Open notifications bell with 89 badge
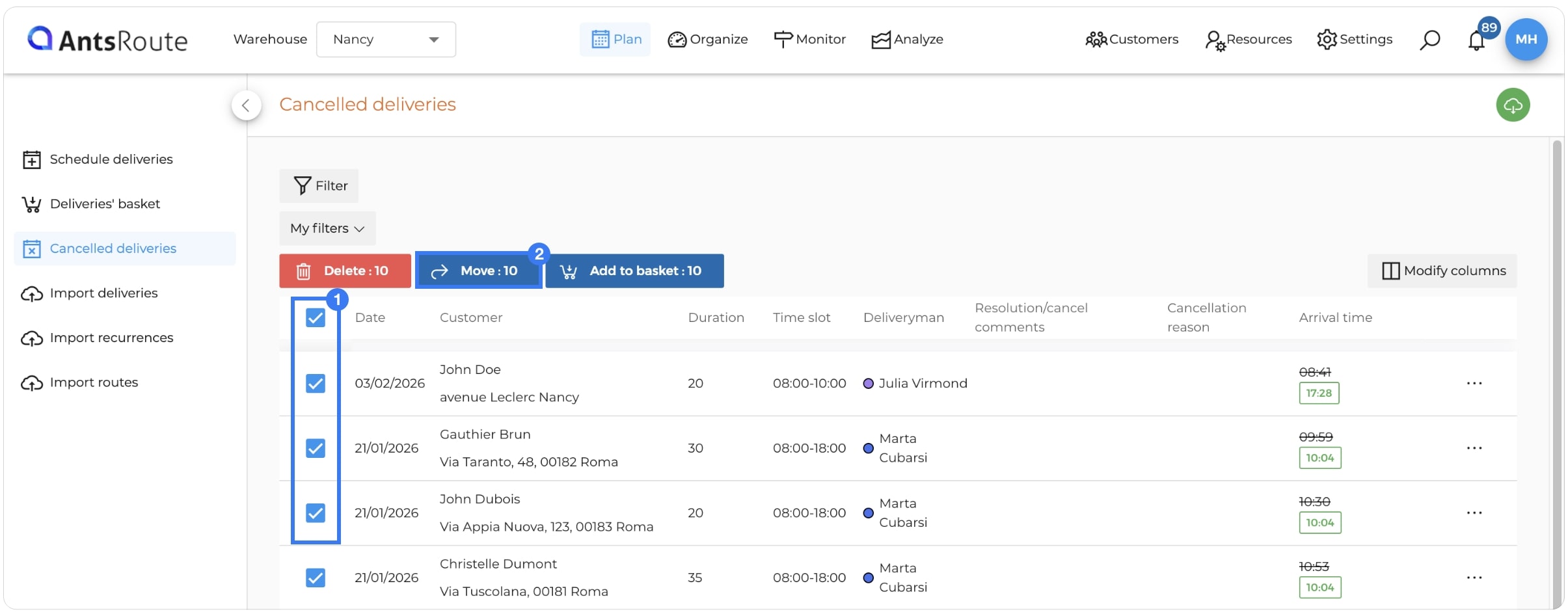The image size is (1568, 614). click(1477, 40)
